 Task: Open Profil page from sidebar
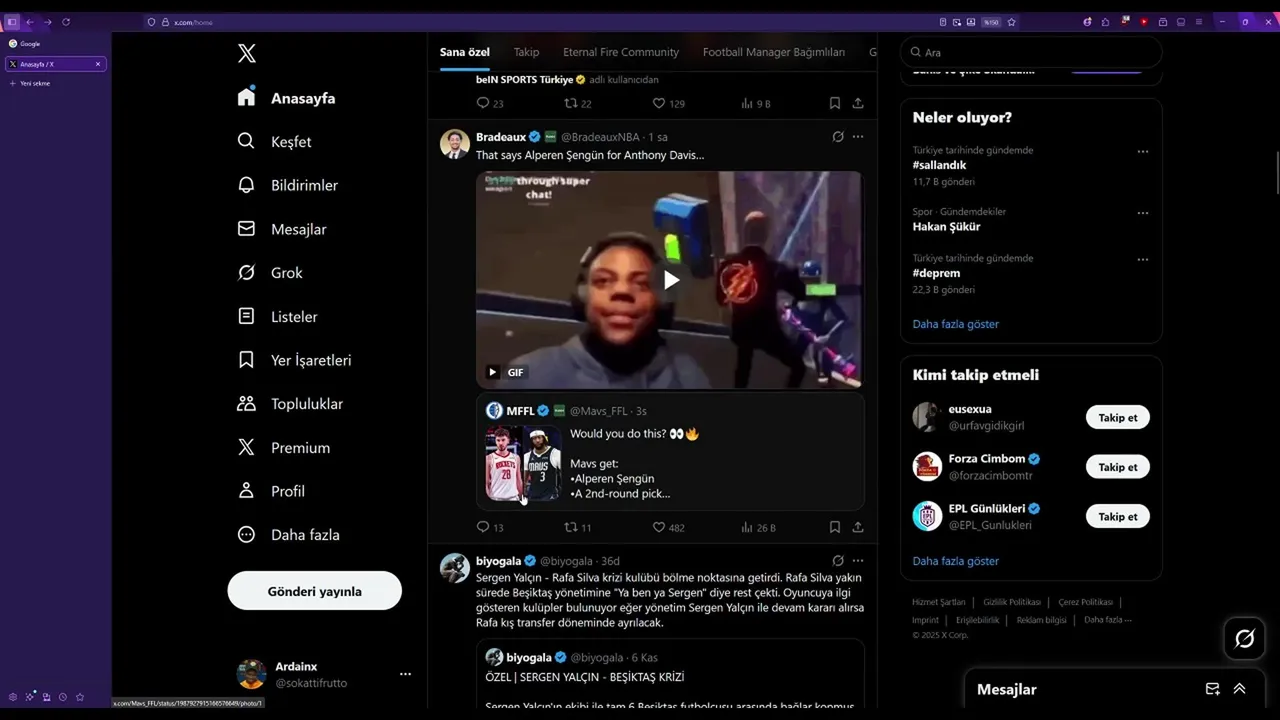click(x=271, y=491)
